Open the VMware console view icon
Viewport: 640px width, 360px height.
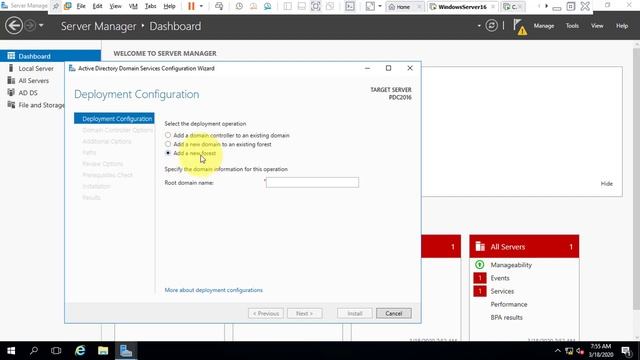350,6
